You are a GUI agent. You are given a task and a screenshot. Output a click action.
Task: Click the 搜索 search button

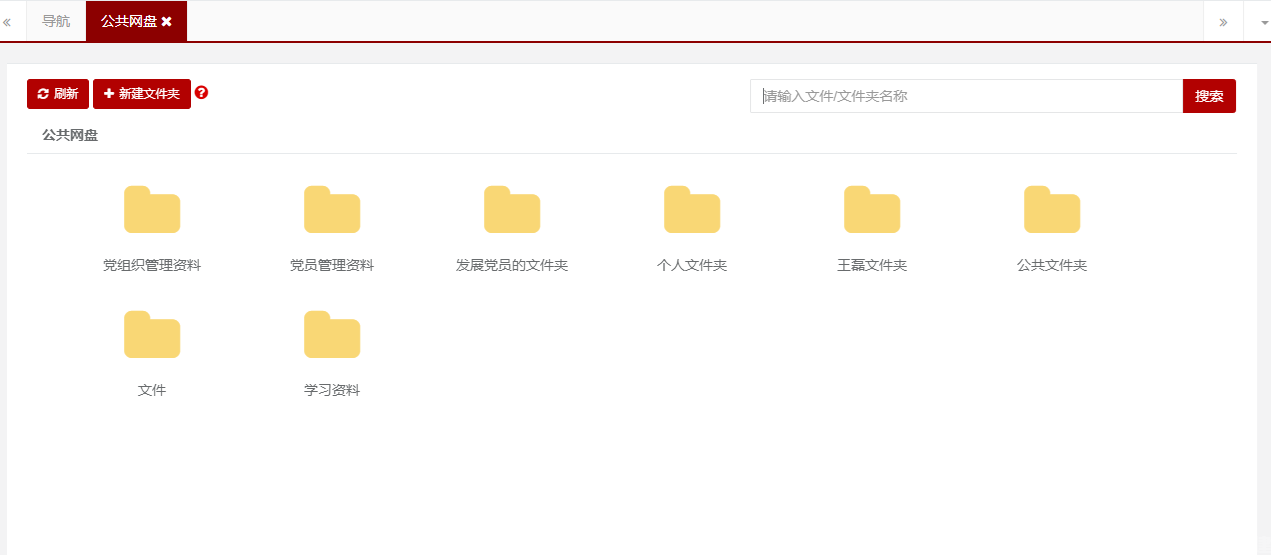(1209, 96)
